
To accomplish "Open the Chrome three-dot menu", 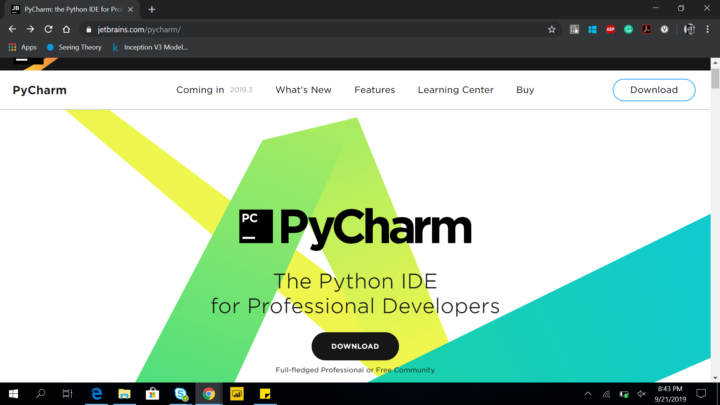I will pos(708,29).
